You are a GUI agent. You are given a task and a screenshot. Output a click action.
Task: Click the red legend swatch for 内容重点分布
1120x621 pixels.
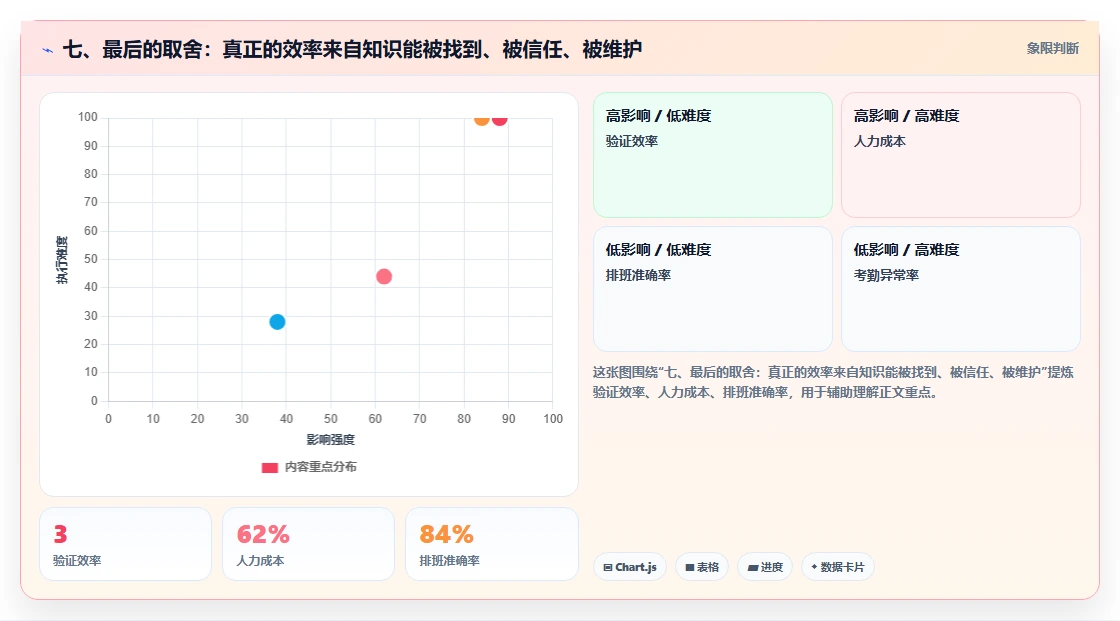click(x=269, y=468)
